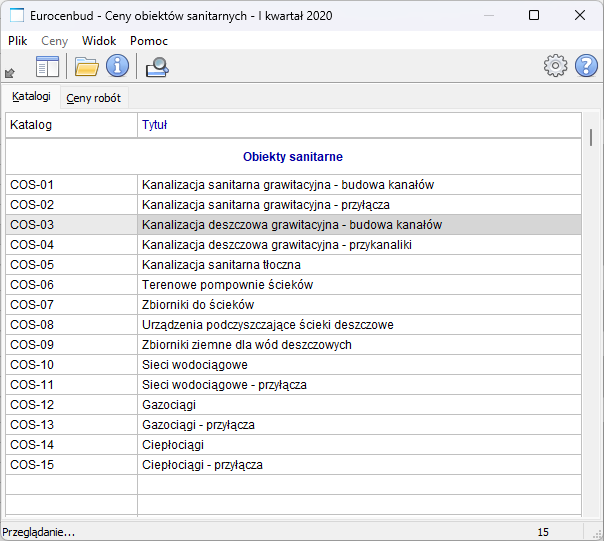Select the Katalogi tab

(31, 97)
